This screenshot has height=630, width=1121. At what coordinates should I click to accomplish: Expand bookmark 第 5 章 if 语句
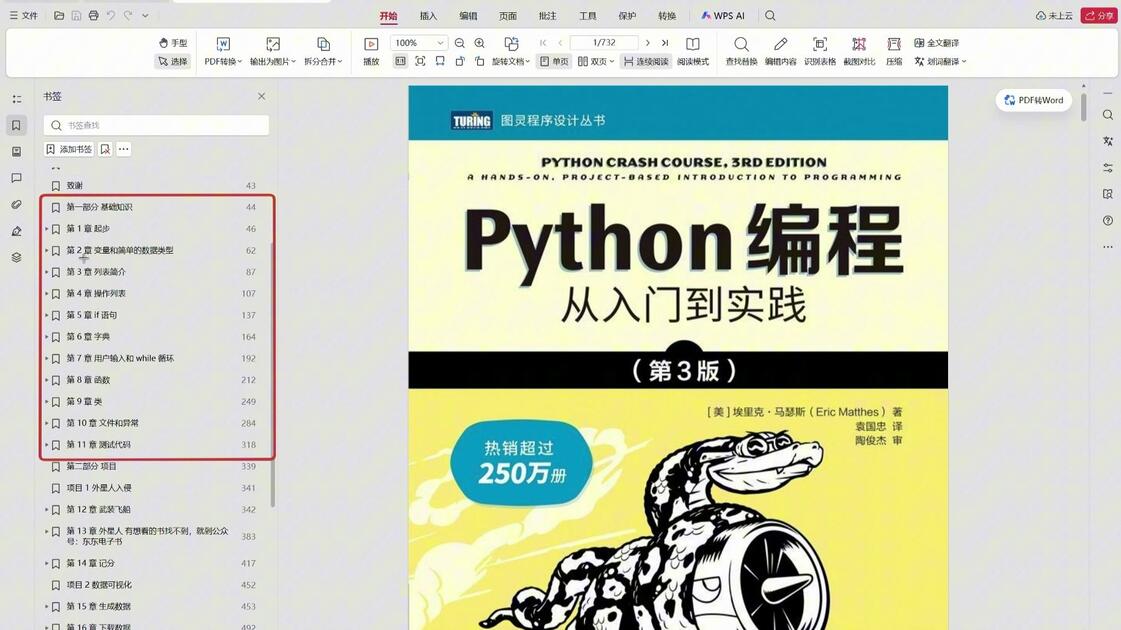click(46, 315)
